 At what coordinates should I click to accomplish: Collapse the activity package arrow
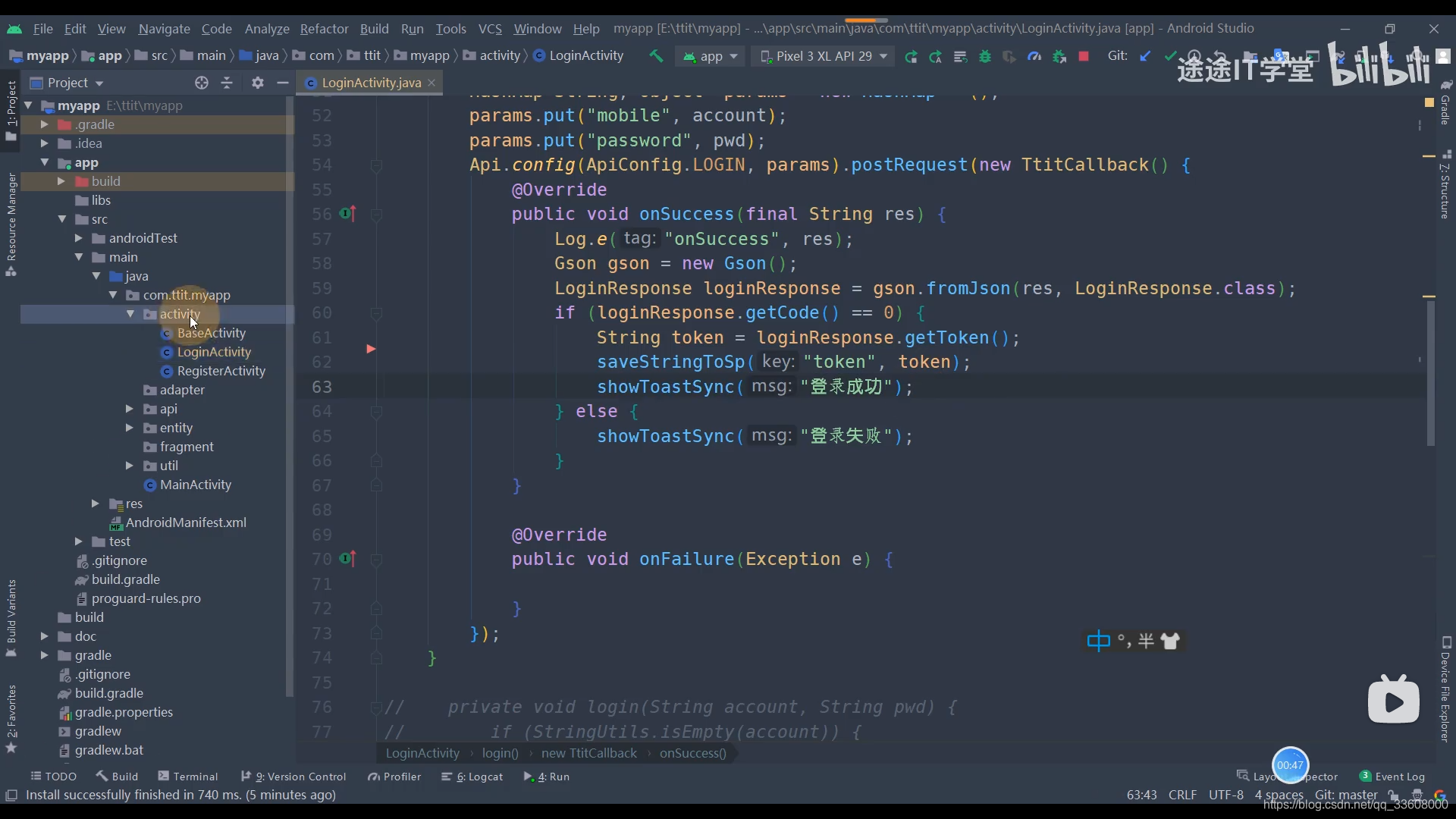(x=130, y=314)
